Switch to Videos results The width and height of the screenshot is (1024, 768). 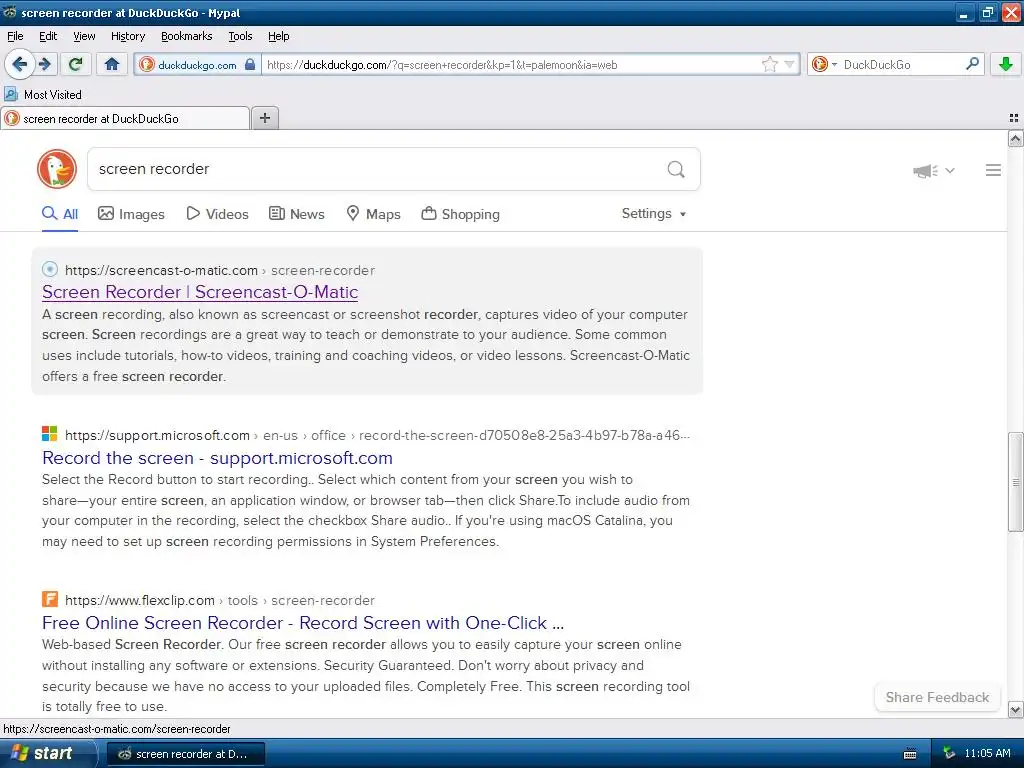217,214
